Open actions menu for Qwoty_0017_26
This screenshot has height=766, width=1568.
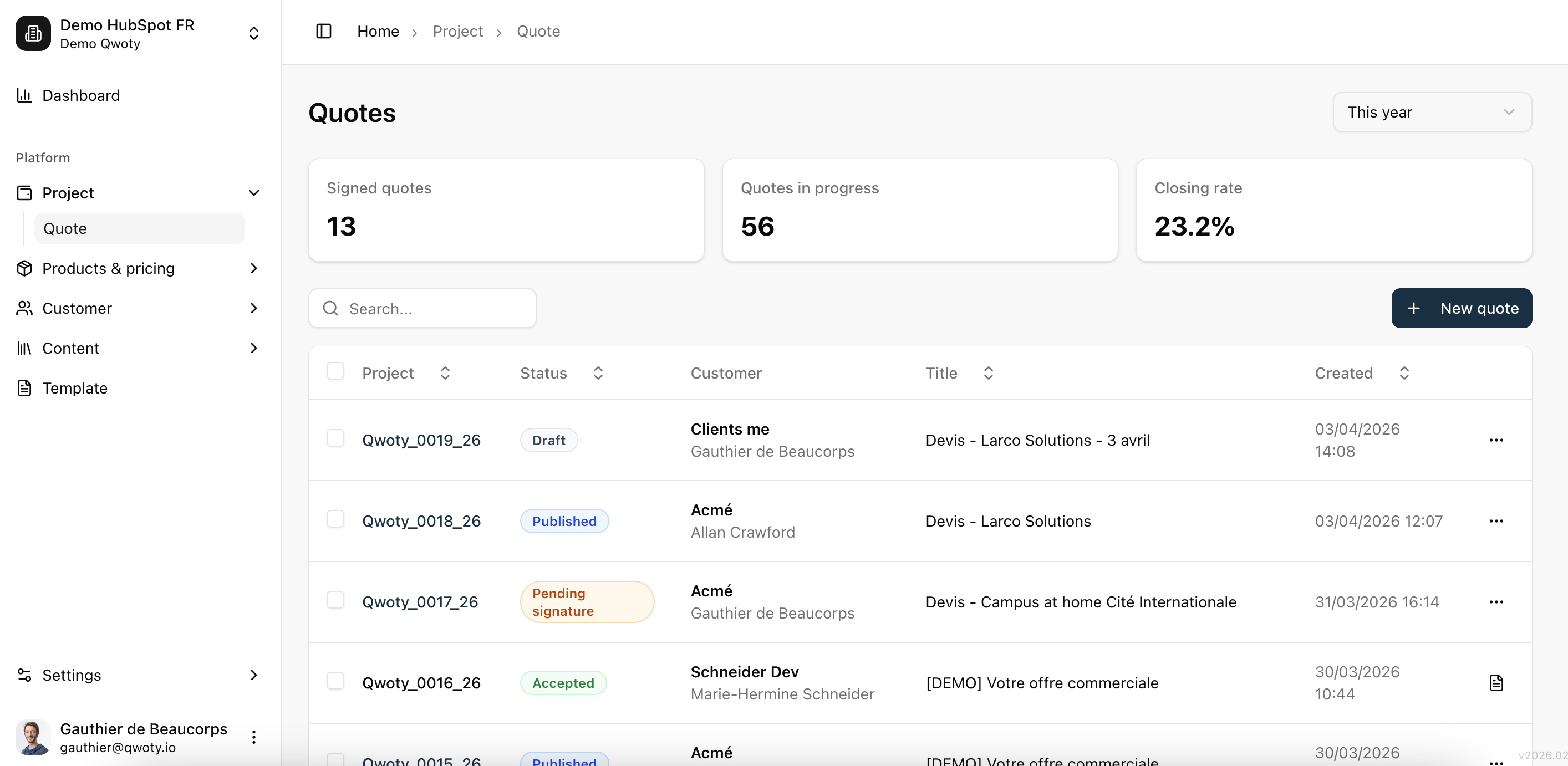[x=1496, y=602]
